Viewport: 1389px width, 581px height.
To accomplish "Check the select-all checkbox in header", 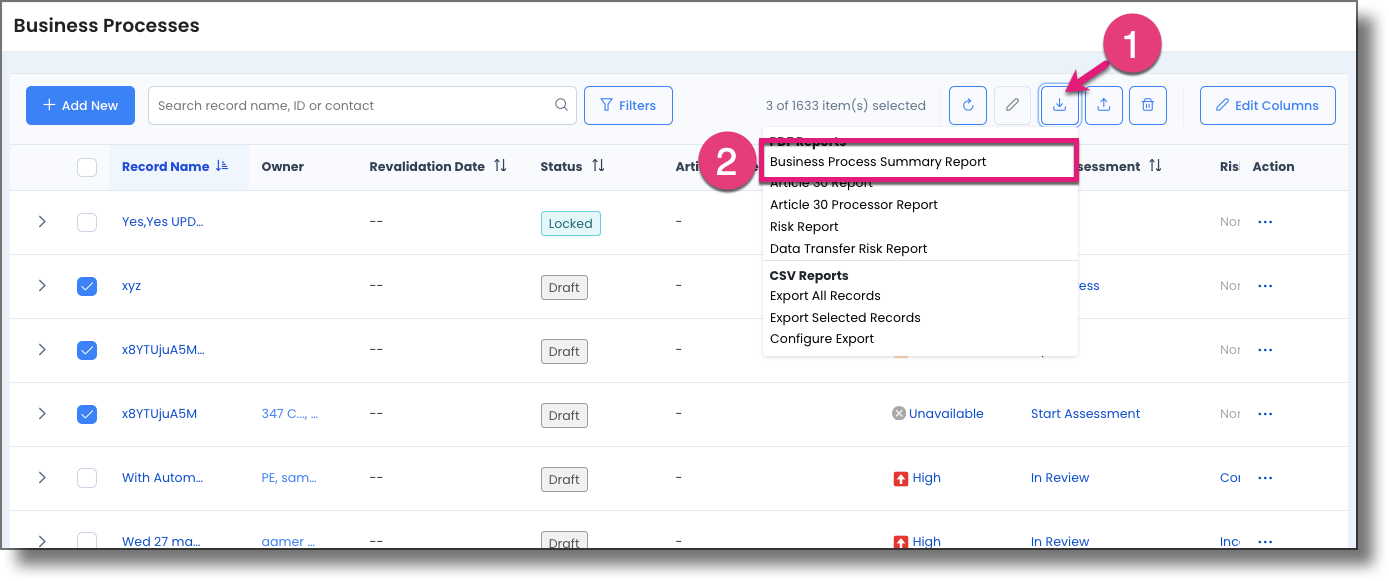I will 87,167.
